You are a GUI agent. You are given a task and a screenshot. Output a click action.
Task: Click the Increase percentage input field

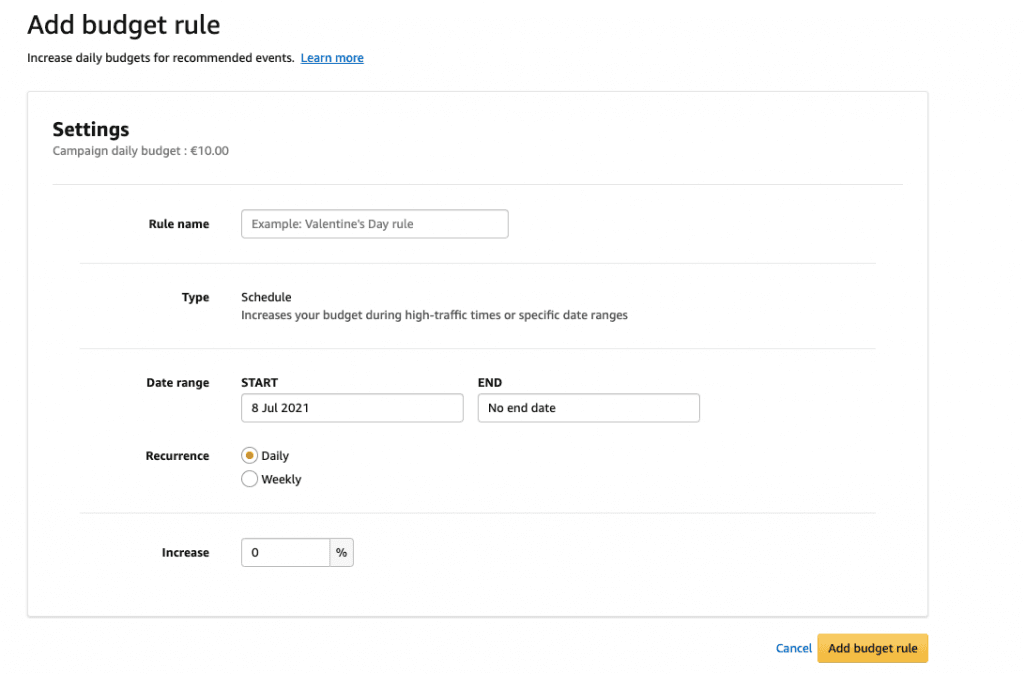(285, 552)
